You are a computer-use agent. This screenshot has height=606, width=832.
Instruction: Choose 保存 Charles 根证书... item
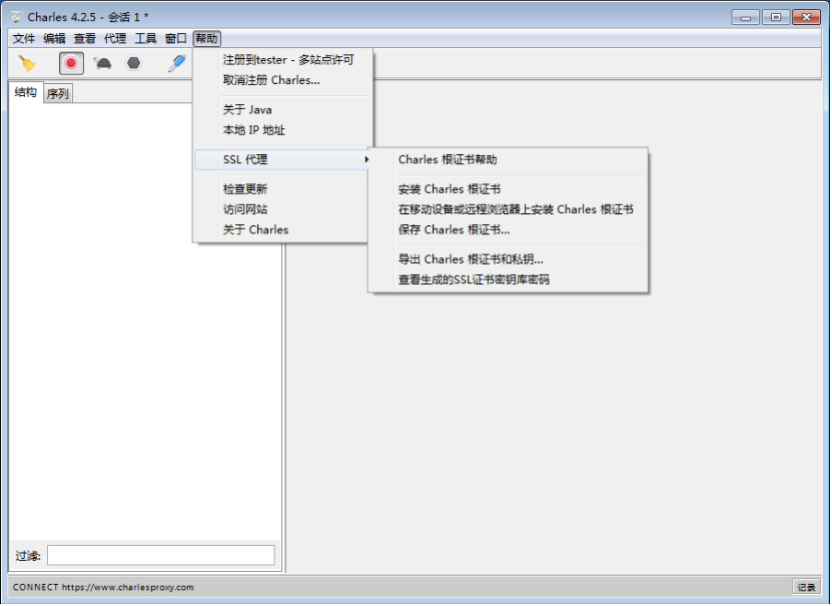coord(508,230)
